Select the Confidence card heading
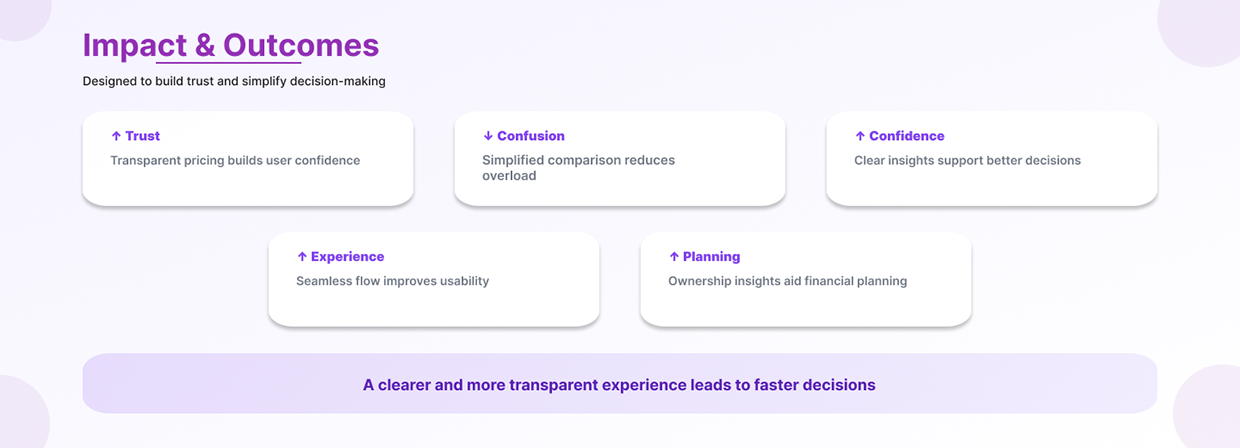This screenshot has width=1240, height=448. pyautogui.click(x=907, y=136)
